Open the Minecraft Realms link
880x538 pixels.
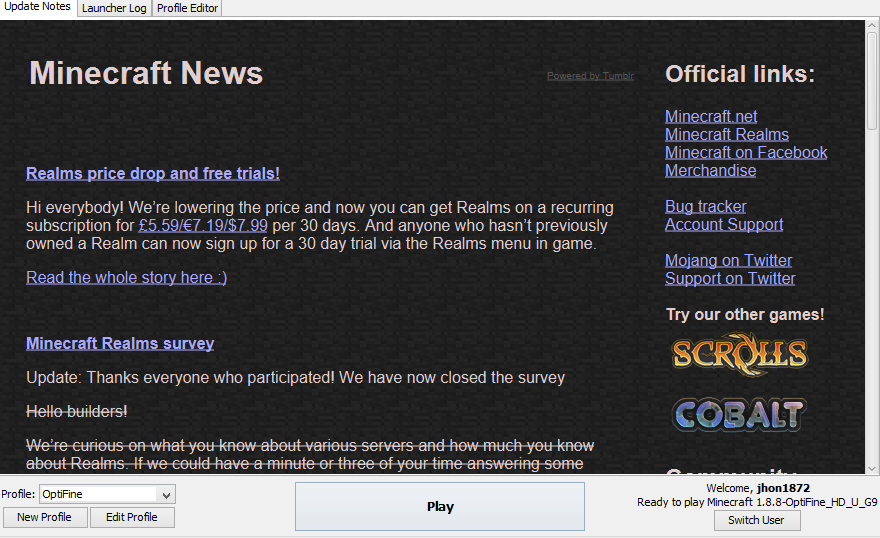[x=727, y=135]
